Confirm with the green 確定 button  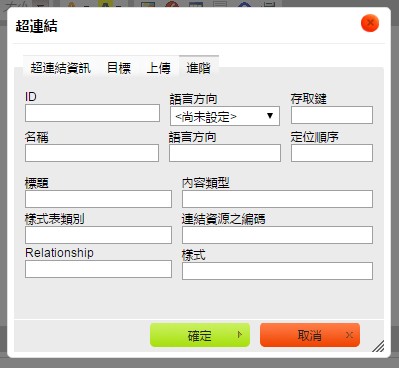point(200,335)
